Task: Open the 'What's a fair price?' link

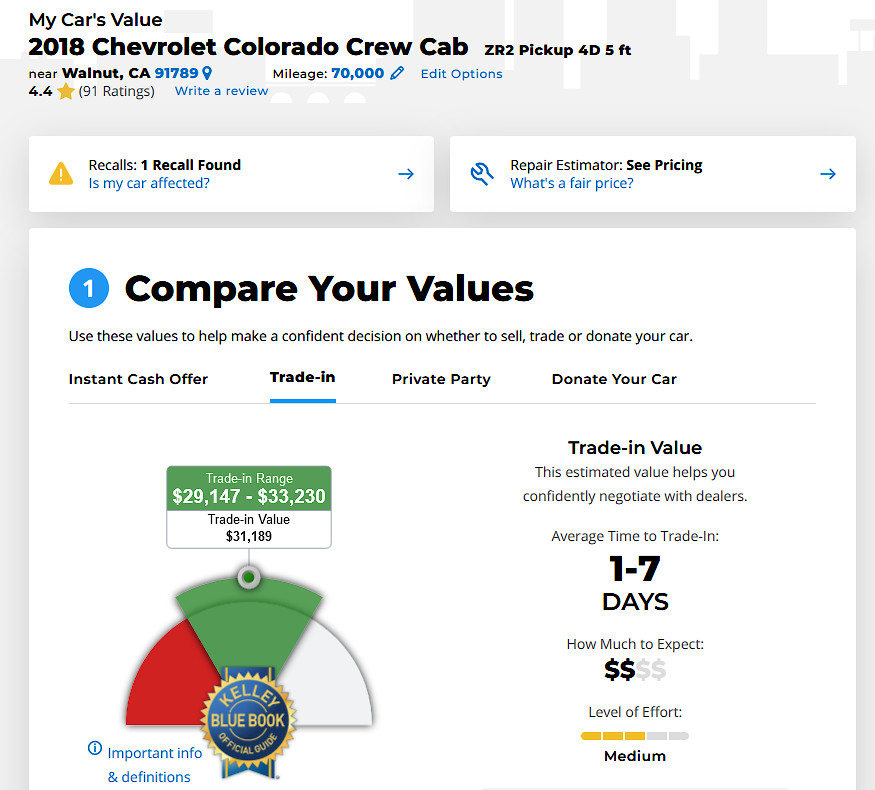Action: tap(571, 183)
